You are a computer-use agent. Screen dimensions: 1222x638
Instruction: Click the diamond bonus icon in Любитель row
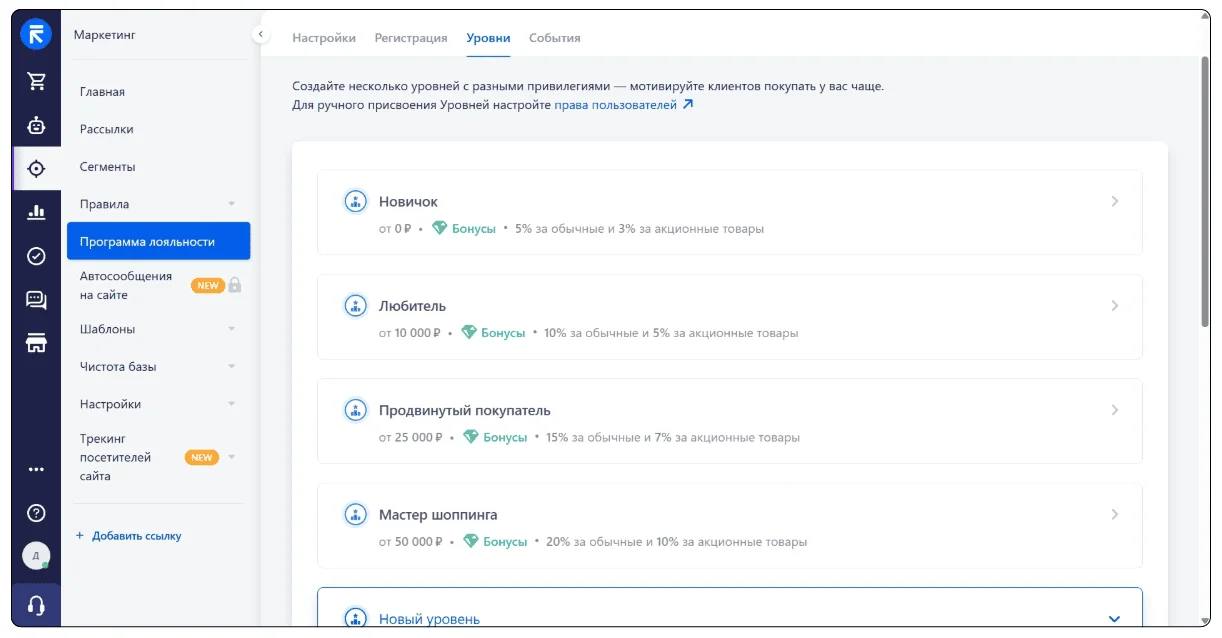pos(469,333)
